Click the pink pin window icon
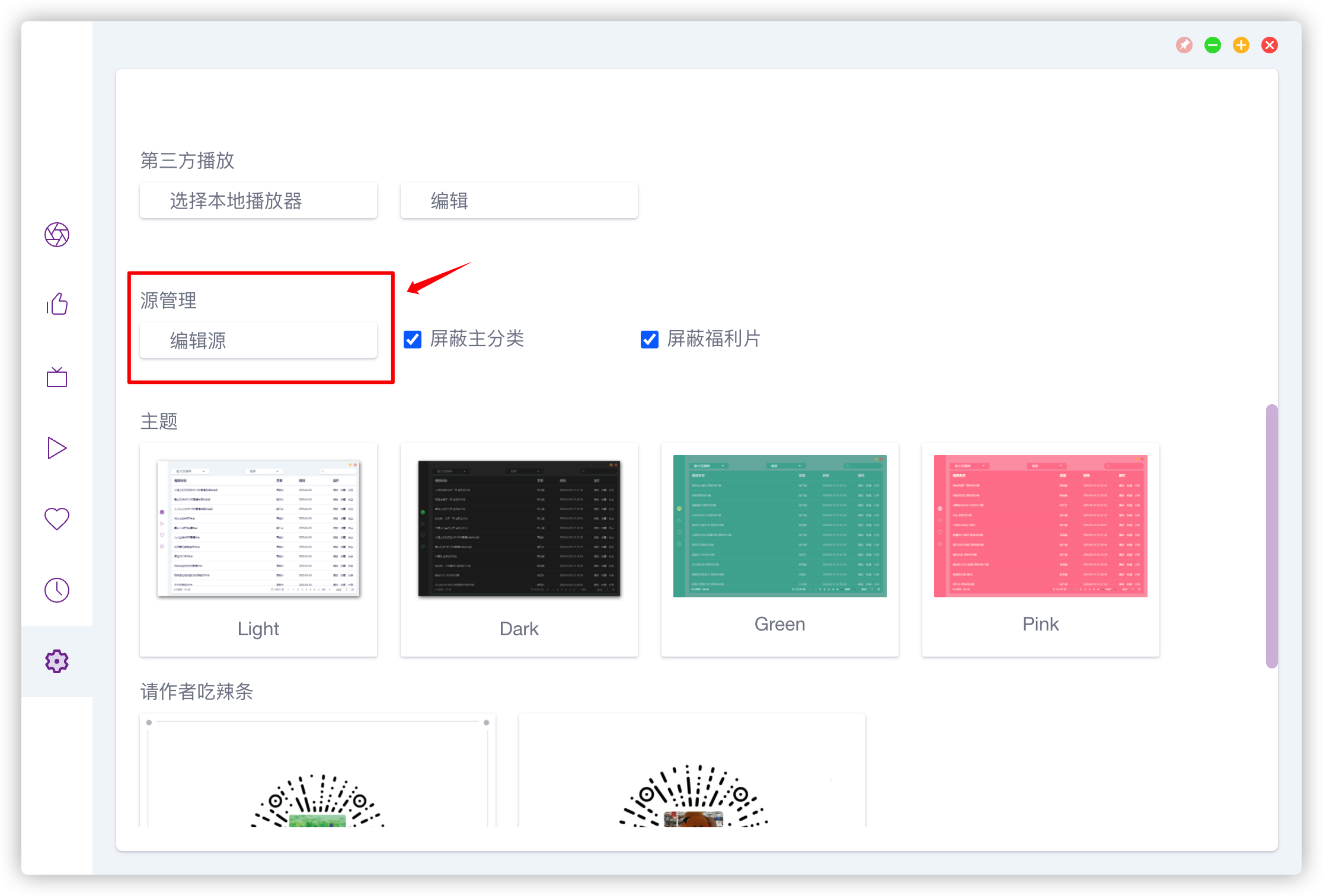The image size is (1323, 896). pyautogui.click(x=1184, y=45)
